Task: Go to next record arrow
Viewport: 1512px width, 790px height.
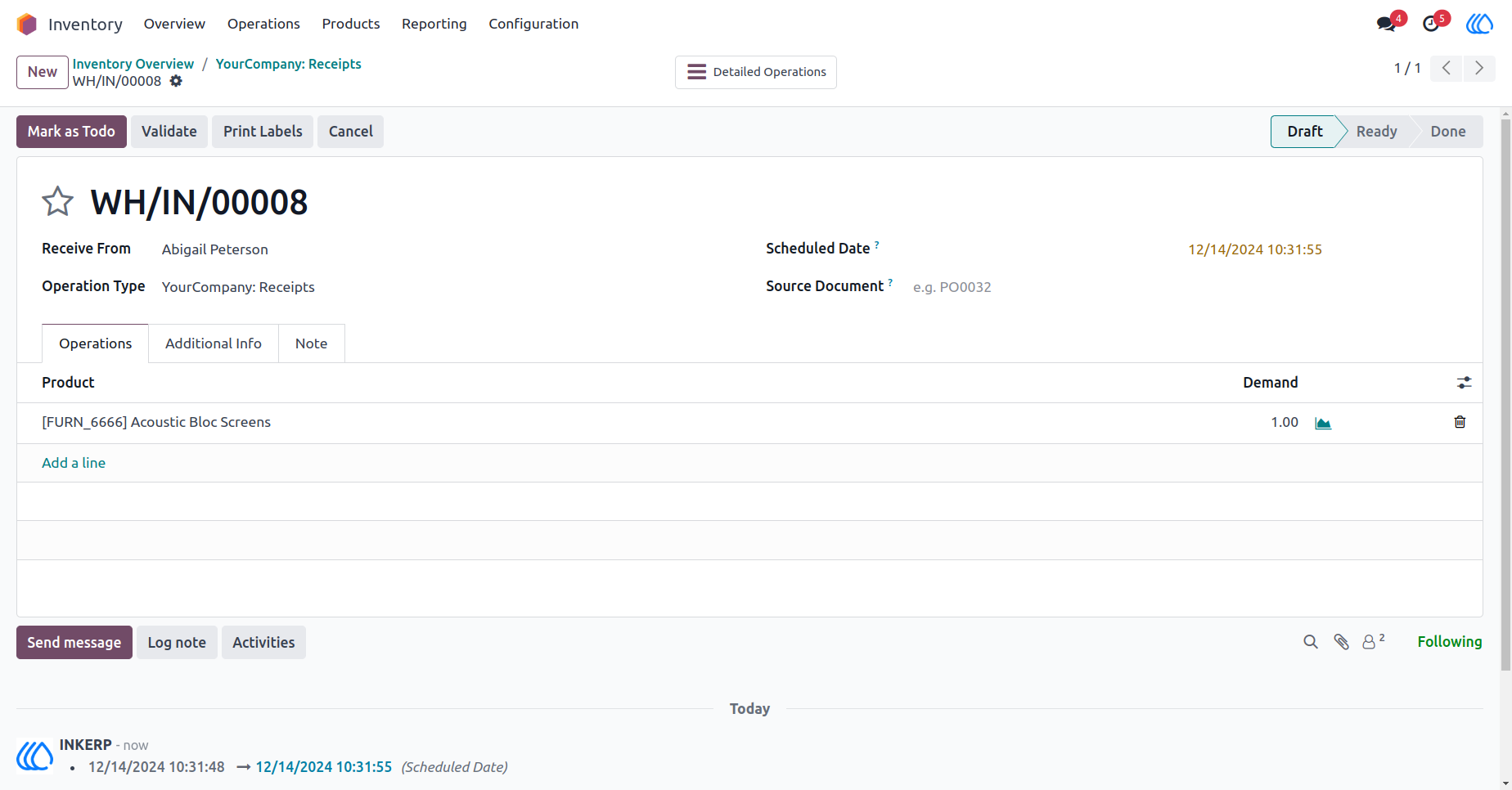Action: (1479, 68)
